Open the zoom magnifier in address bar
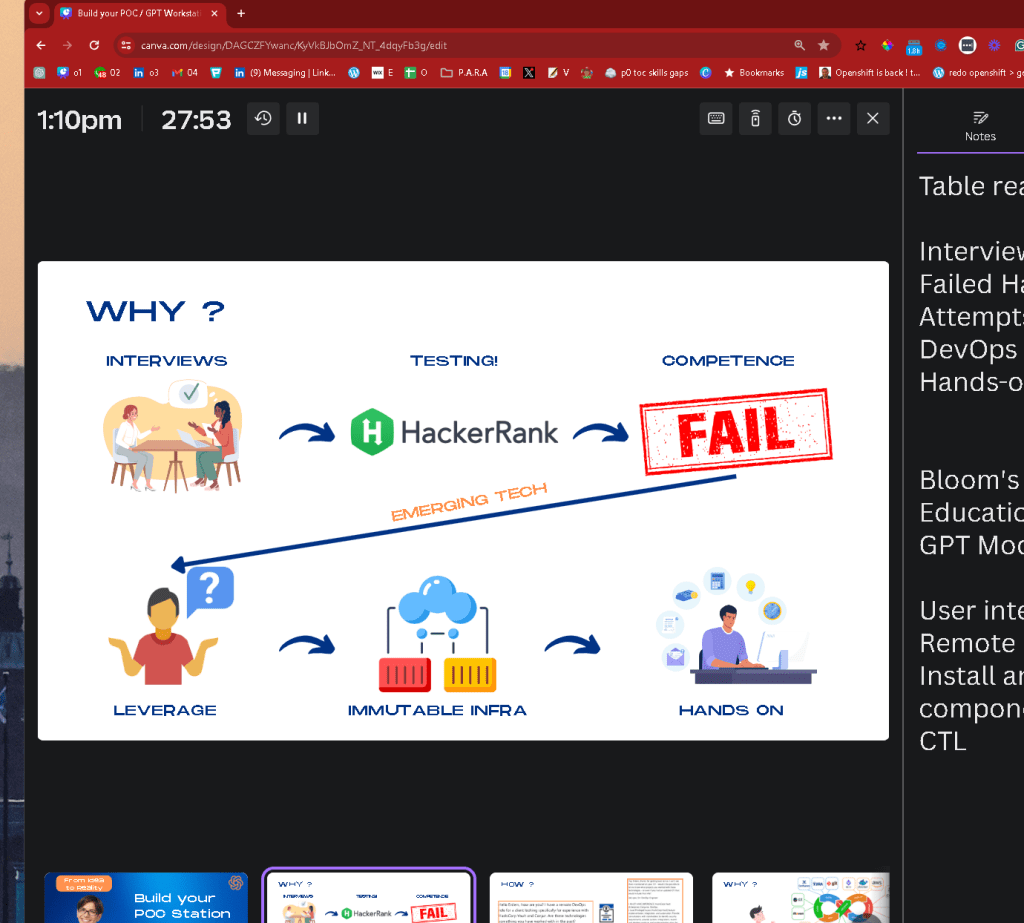Screen dimensions: 1024x923 tap(799, 45)
